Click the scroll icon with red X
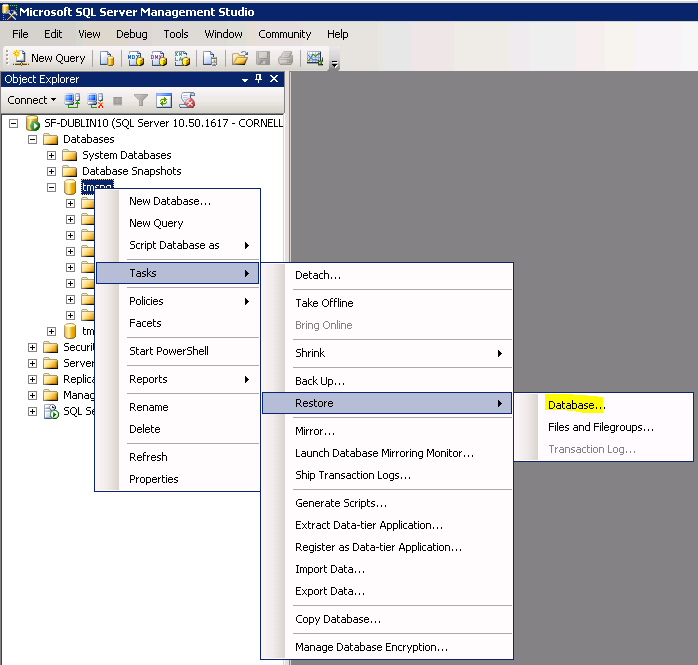The image size is (698, 665). pyautogui.click(x=187, y=101)
